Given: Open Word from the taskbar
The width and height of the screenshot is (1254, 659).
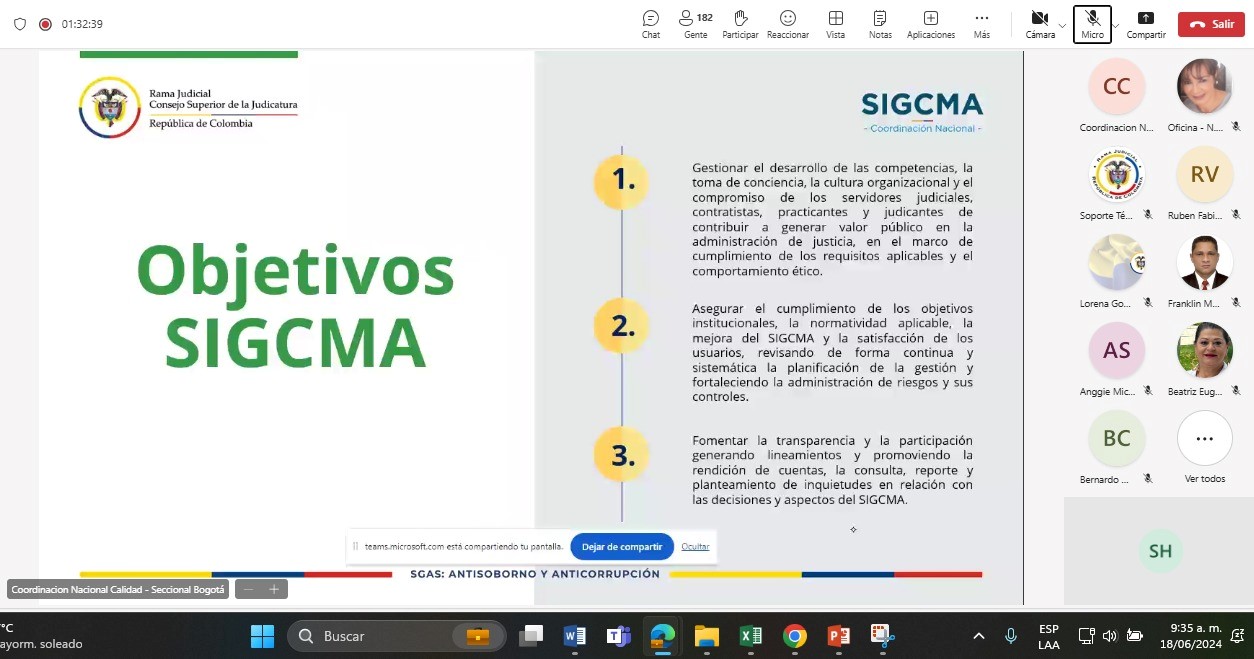Looking at the screenshot, I should (575, 636).
